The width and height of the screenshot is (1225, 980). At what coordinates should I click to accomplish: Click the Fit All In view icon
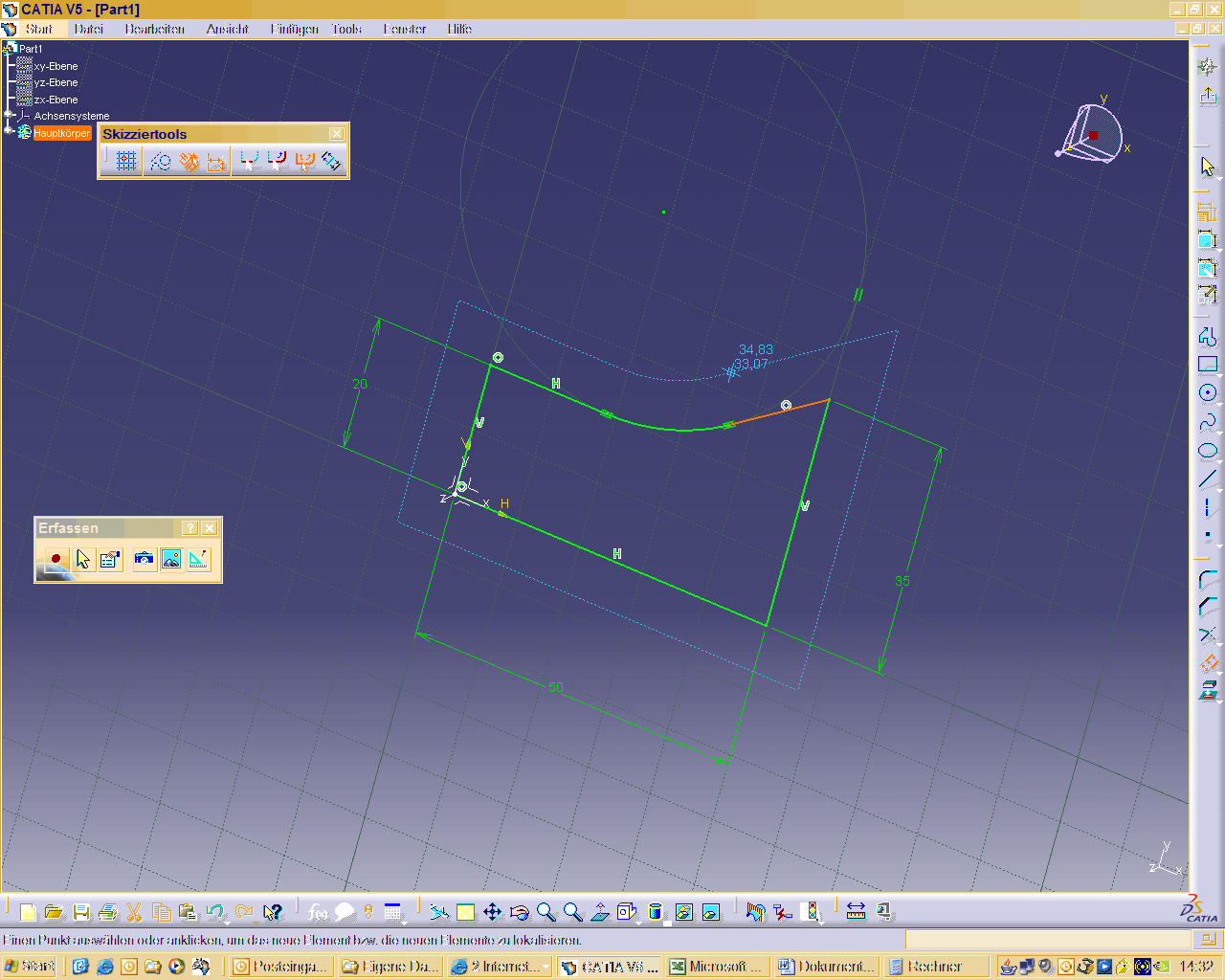pos(465,912)
